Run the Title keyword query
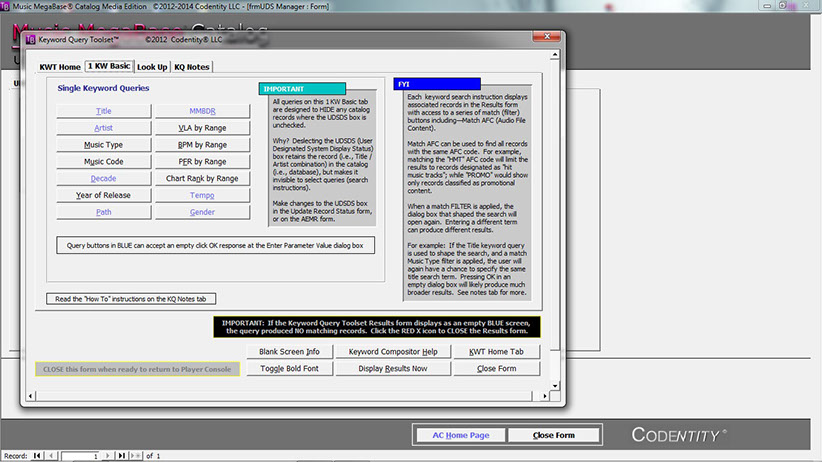The height and width of the screenshot is (462, 822). pyautogui.click(x=104, y=111)
